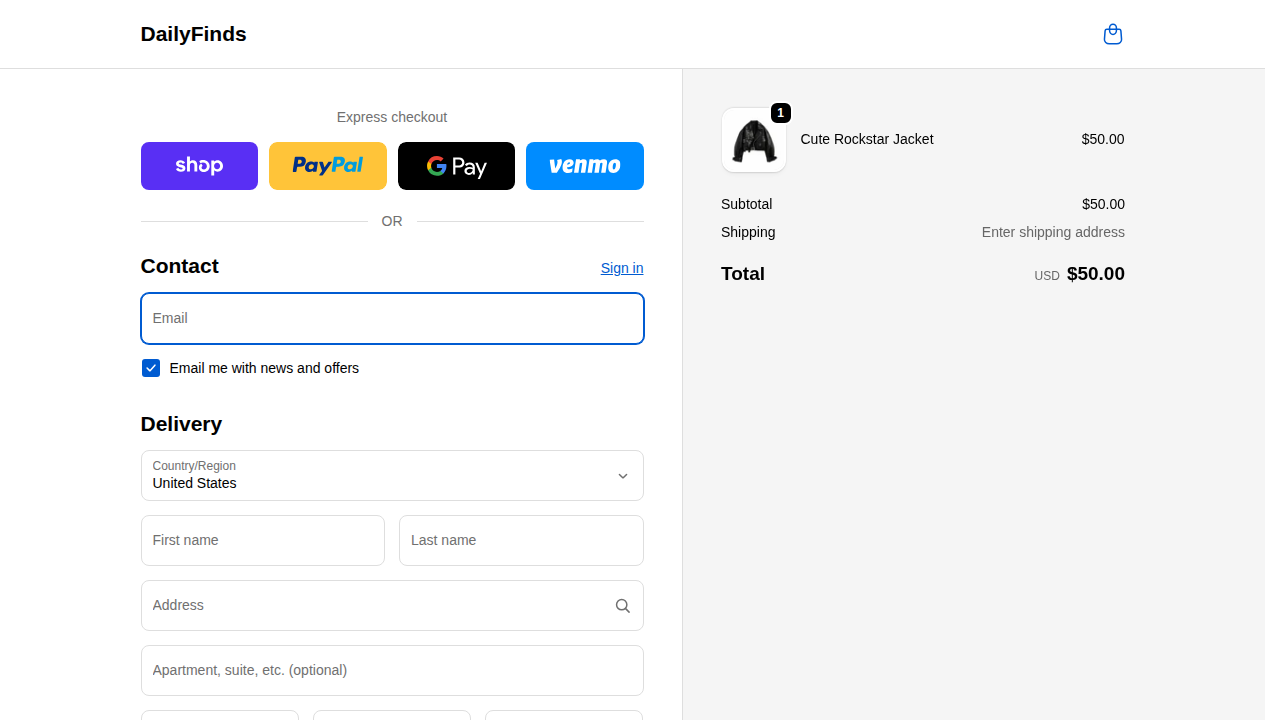Check out using Venmo
The image size is (1280, 720).
pyautogui.click(x=584, y=166)
